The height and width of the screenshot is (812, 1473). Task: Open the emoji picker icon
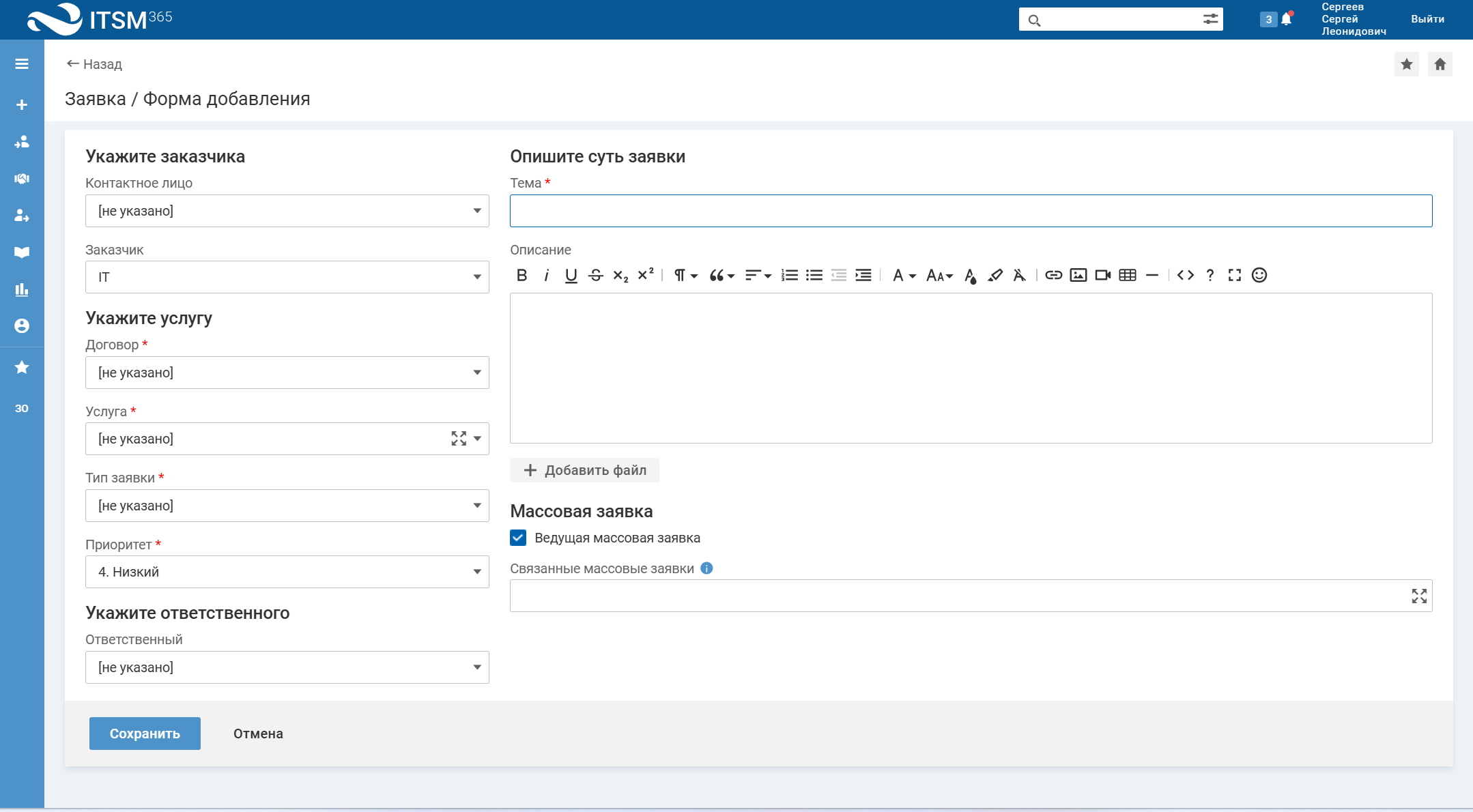(x=1259, y=275)
